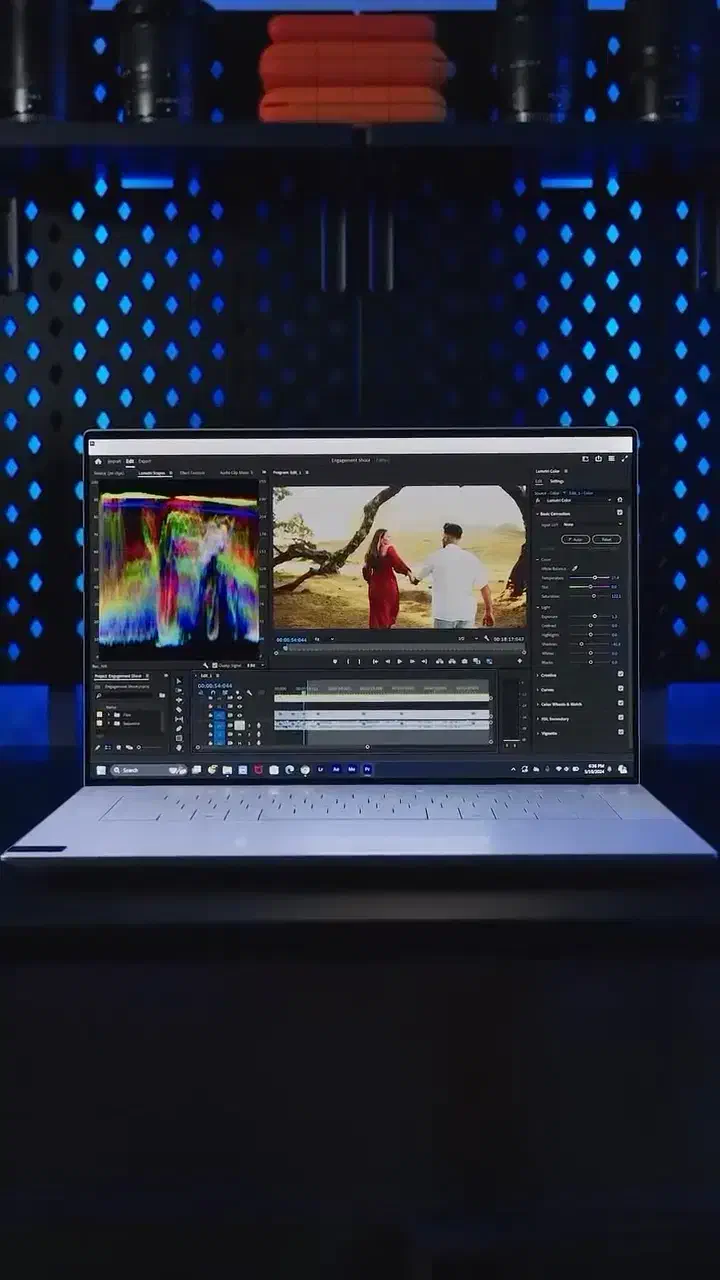720x1280 pixels.
Task: Select the Razor tool in the tools panel
Action: pyautogui.click(x=179, y=710)
